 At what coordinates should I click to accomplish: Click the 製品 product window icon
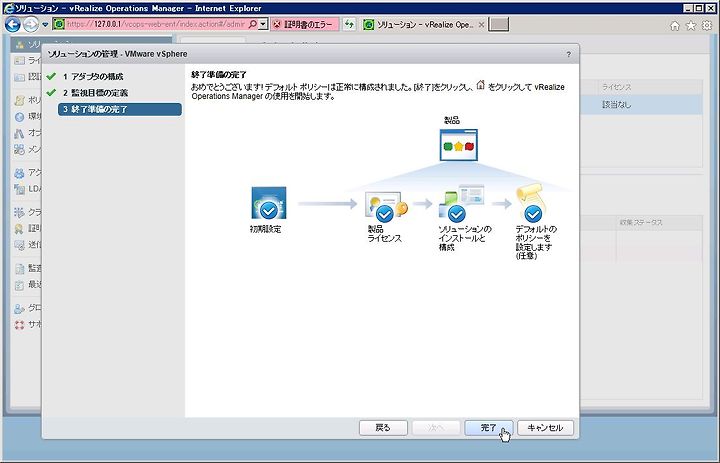(459, 145)
